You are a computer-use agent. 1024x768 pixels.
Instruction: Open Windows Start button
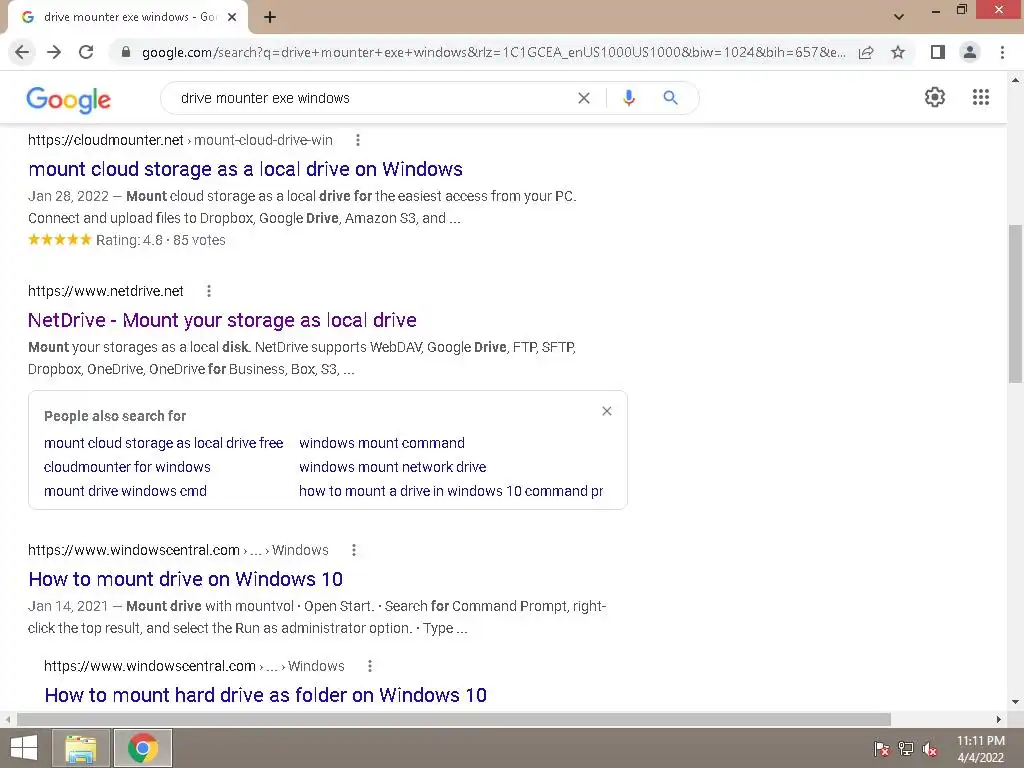click(24, 748)
